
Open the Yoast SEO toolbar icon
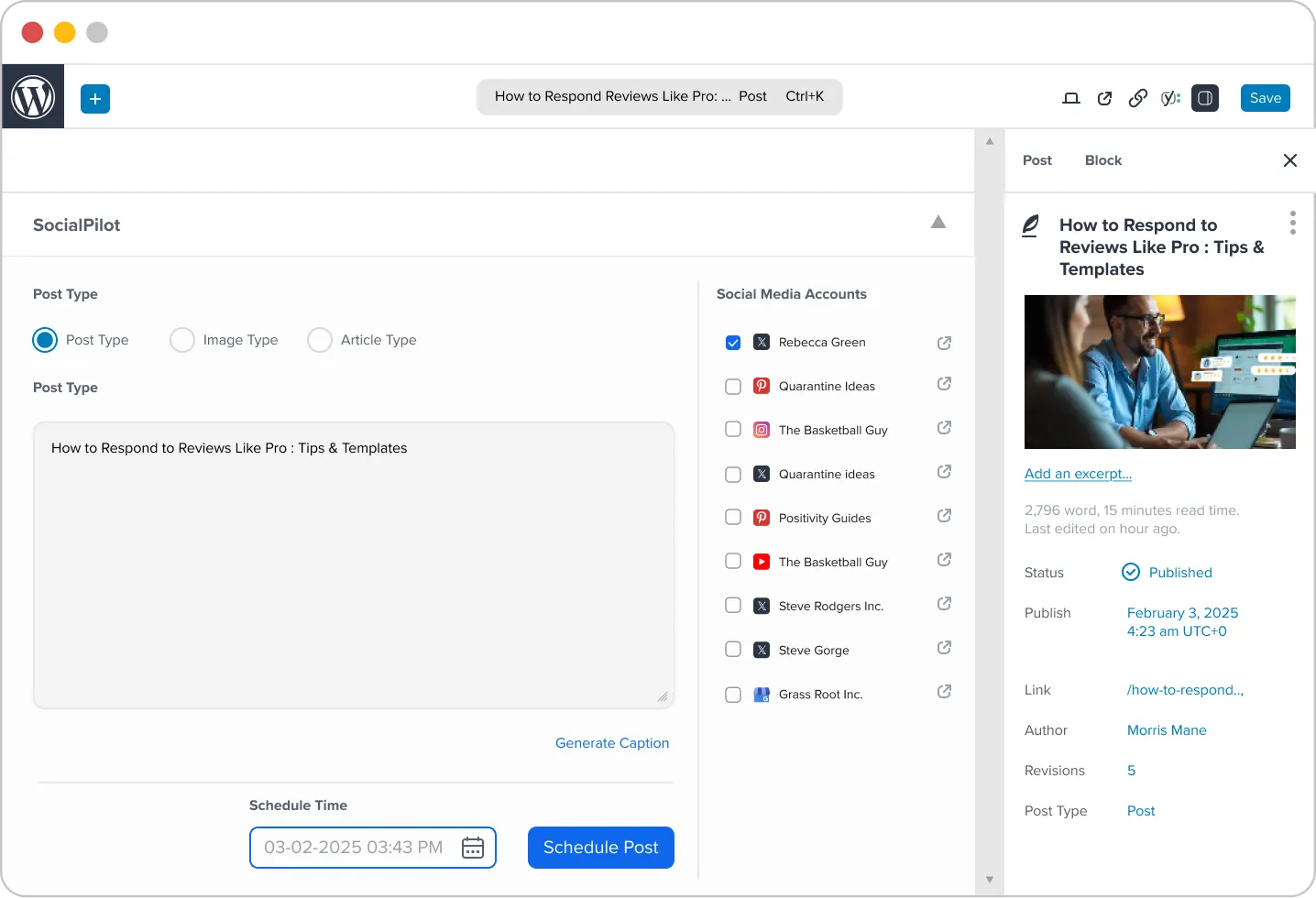point(1170,98)
